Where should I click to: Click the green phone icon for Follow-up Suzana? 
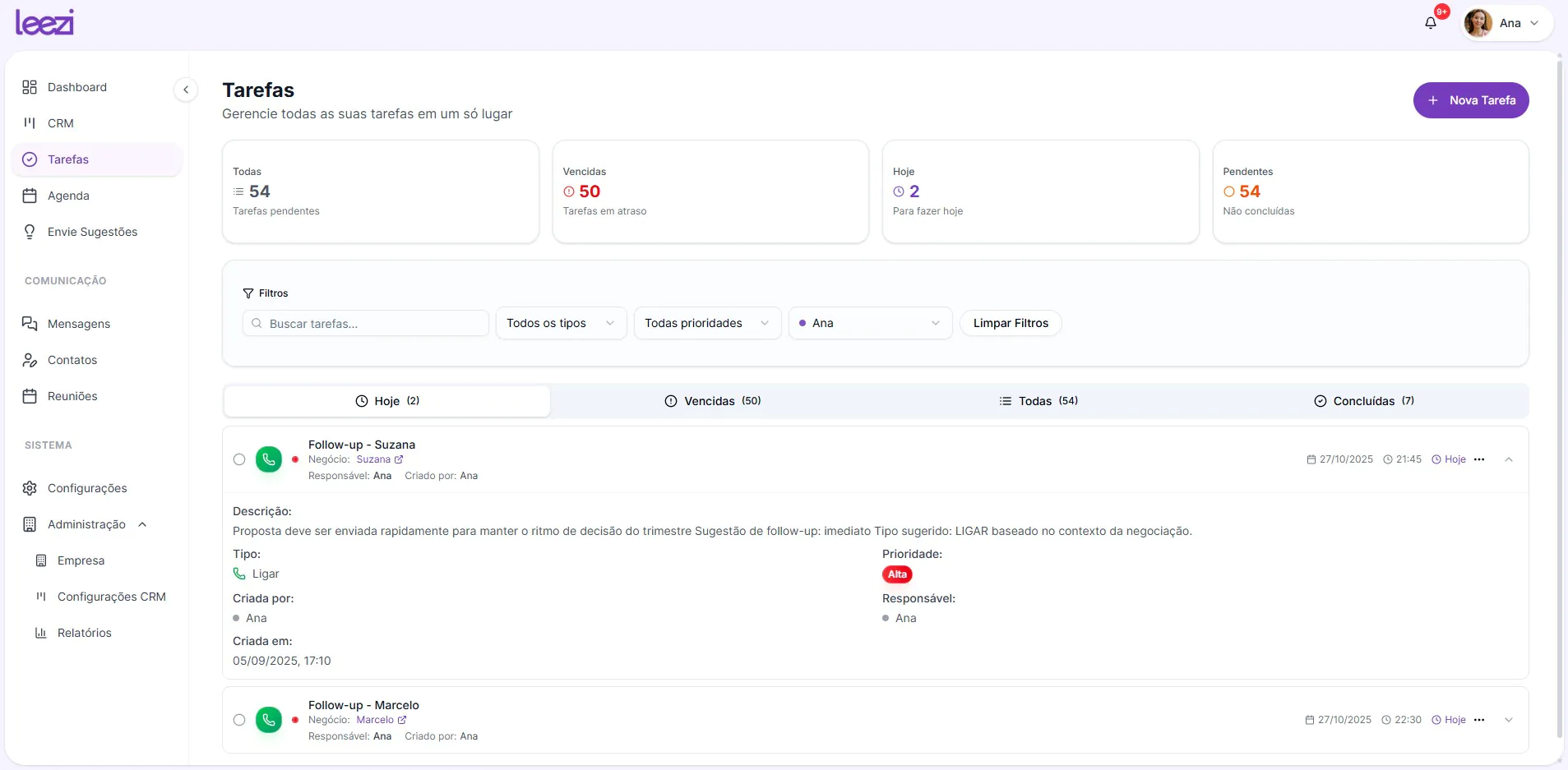click(269, 459)
